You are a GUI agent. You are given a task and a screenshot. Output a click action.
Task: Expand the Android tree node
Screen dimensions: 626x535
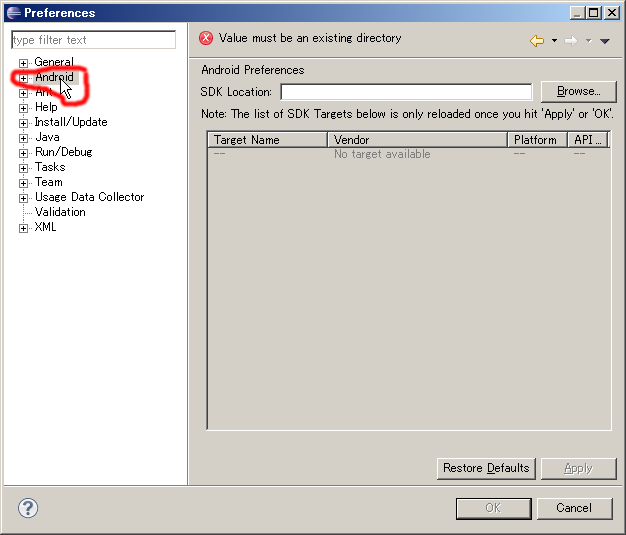click(x=23, y=78)
